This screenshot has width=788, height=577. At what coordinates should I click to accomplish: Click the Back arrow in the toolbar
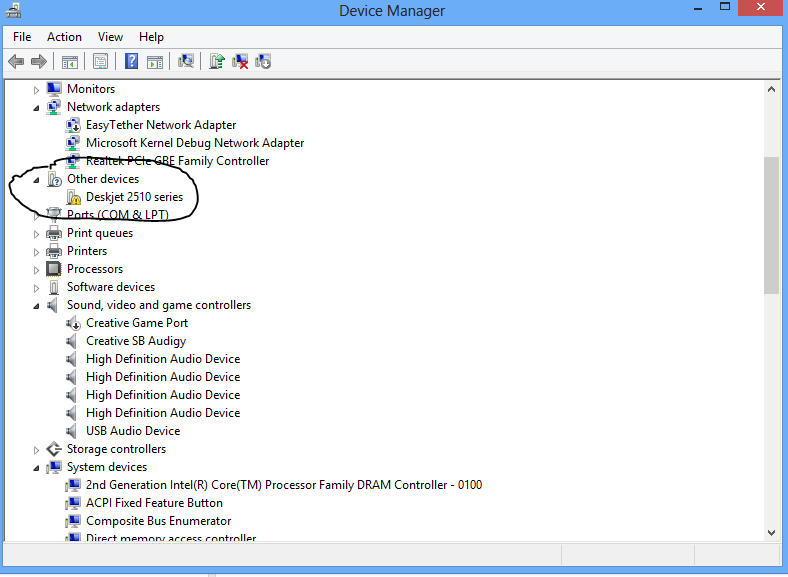coord(16,62)
